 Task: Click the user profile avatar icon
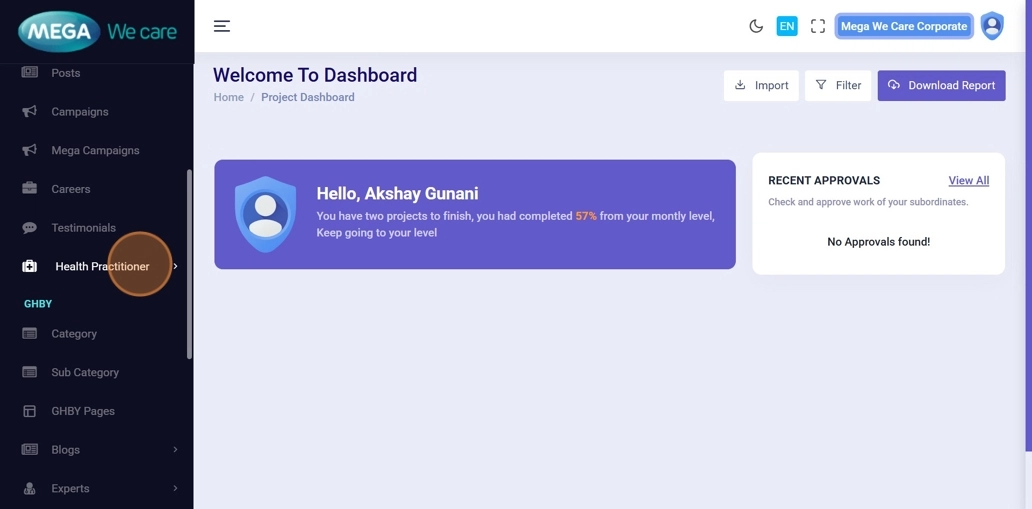[991, 26]
